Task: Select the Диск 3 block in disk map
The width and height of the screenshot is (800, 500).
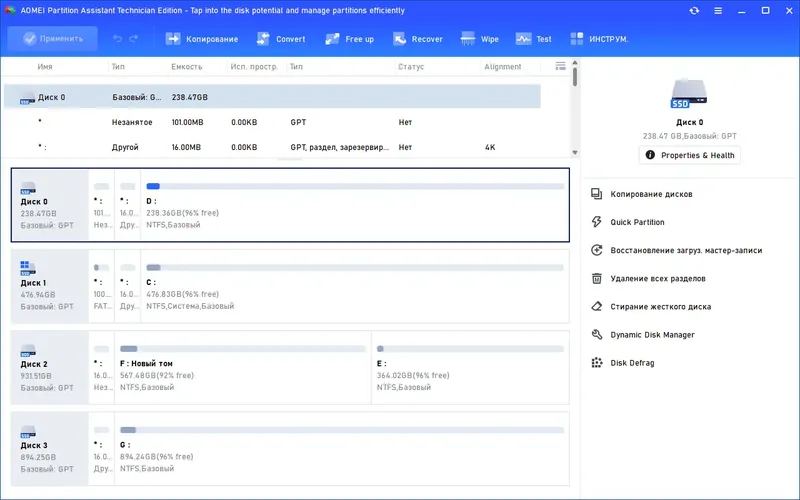Action: pos(50,448)
